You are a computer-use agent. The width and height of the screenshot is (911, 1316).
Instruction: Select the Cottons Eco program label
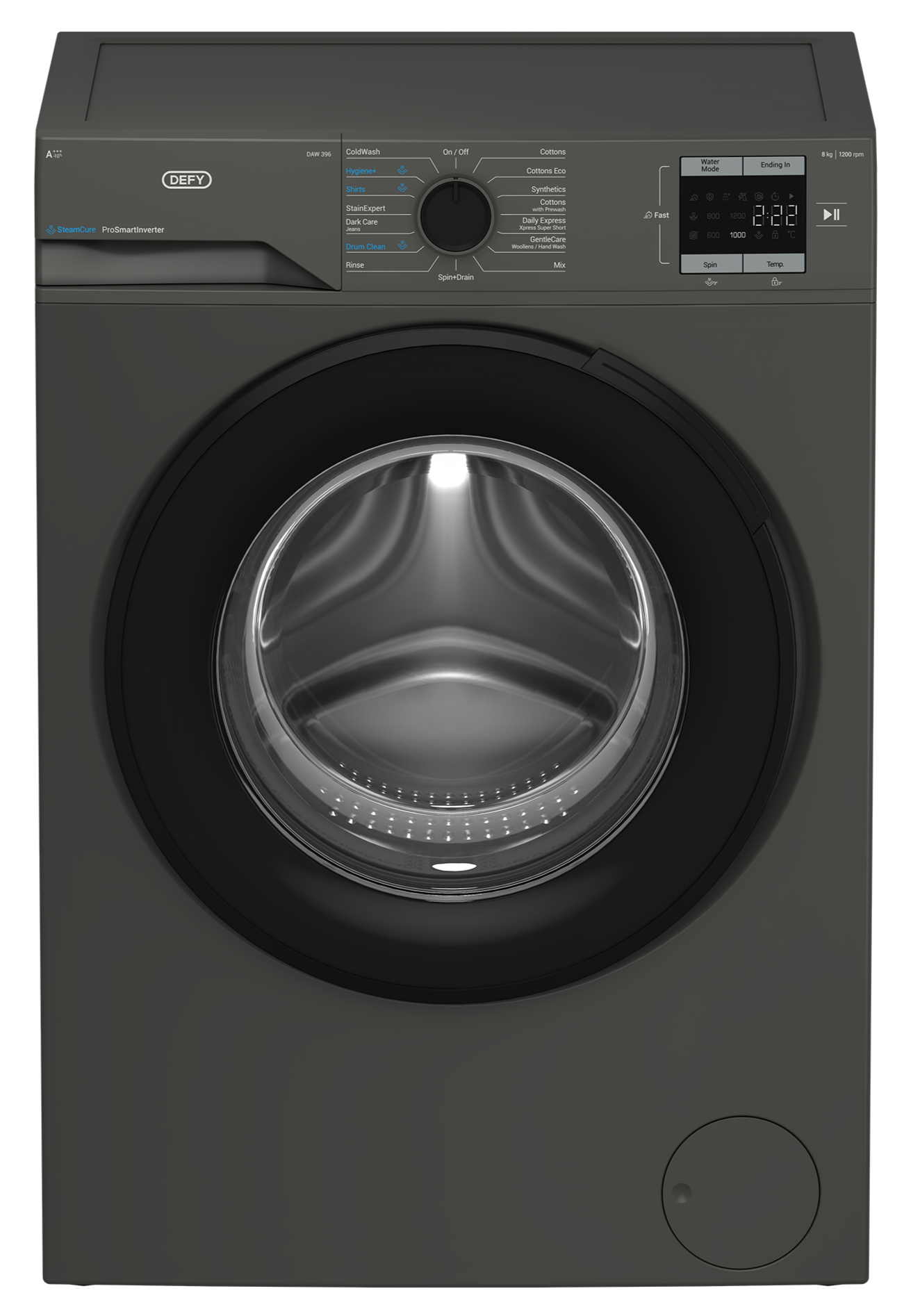coord(545,171)
